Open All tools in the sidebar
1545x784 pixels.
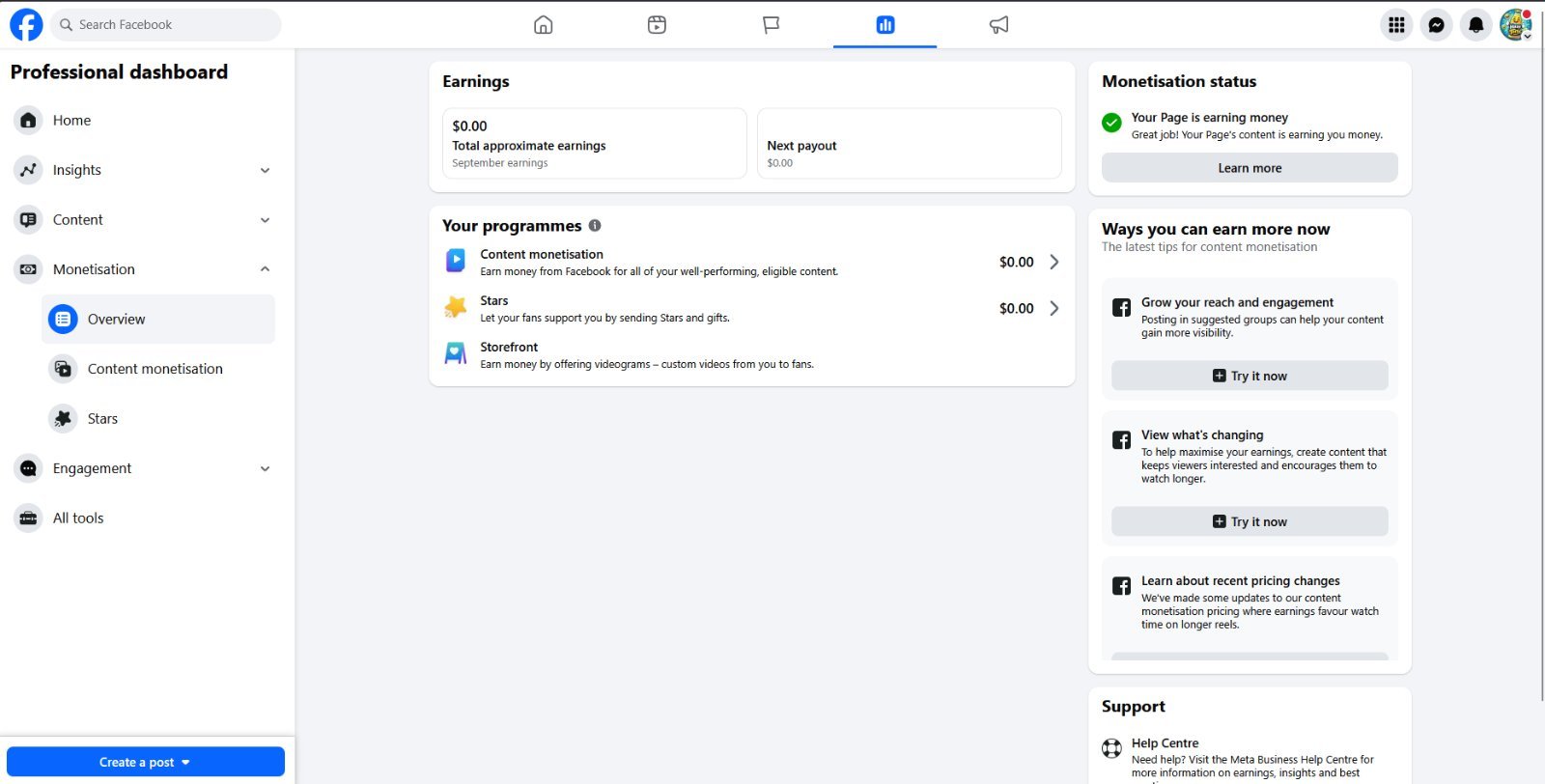point(144,518)
